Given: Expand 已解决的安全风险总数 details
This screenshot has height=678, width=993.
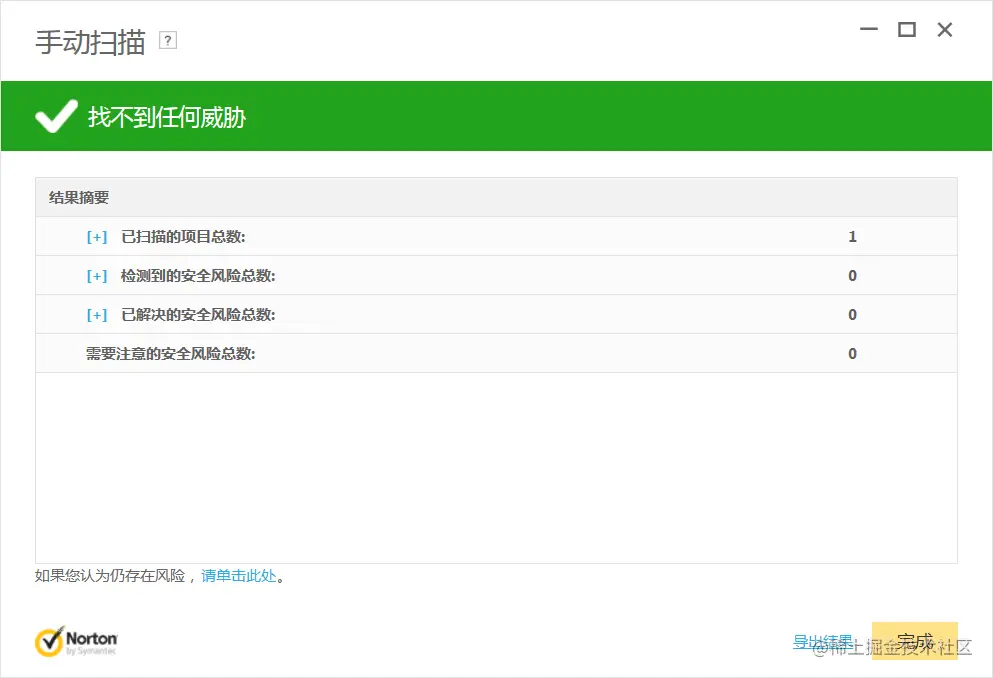Looking at the screenshot, I should point(97,315).
